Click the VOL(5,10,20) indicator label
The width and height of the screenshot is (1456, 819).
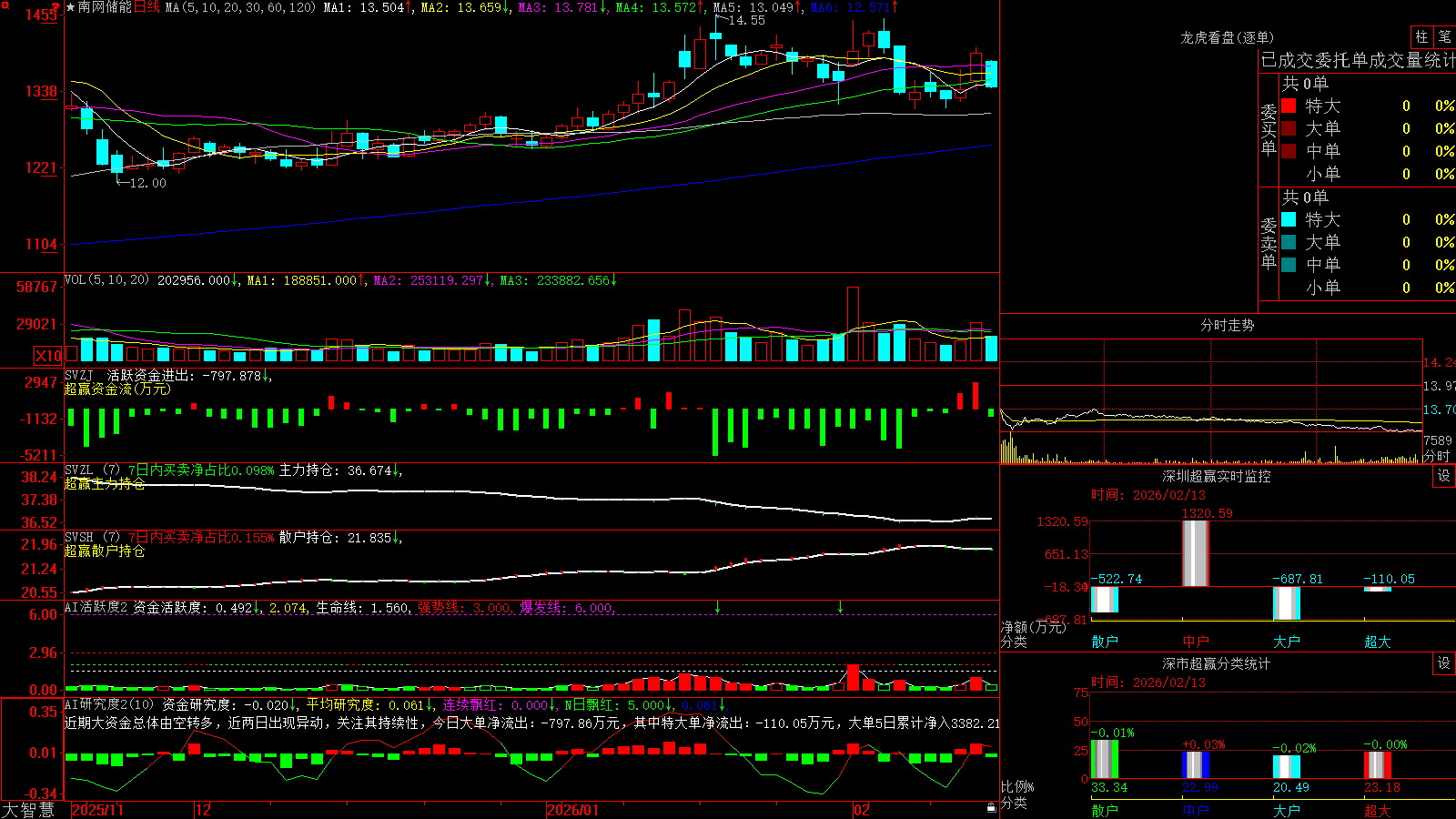(107, 280)
